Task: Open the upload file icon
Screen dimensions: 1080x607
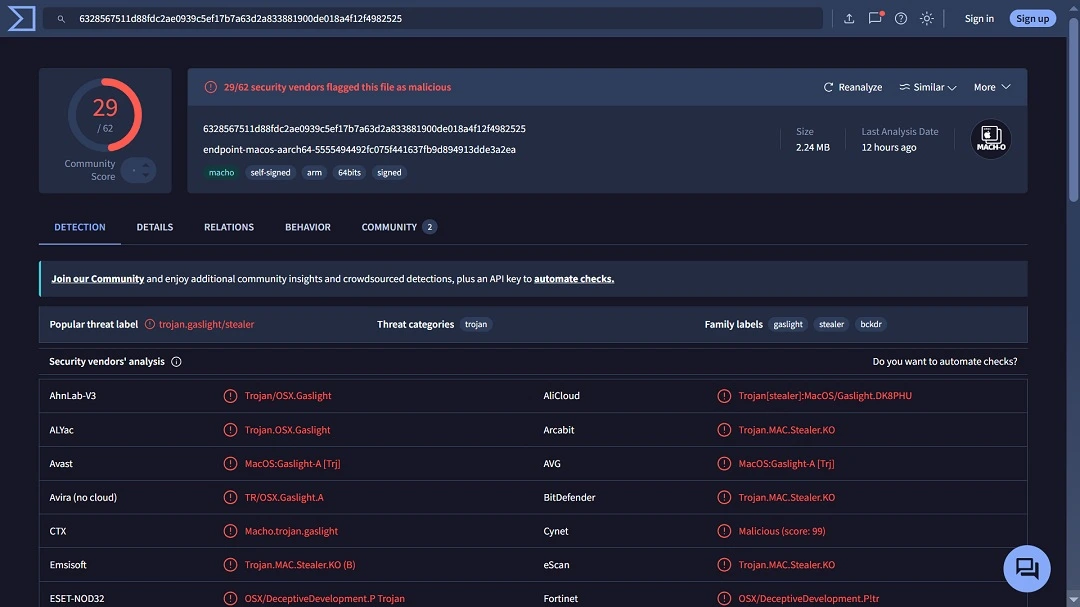Action: pos(849,19)
